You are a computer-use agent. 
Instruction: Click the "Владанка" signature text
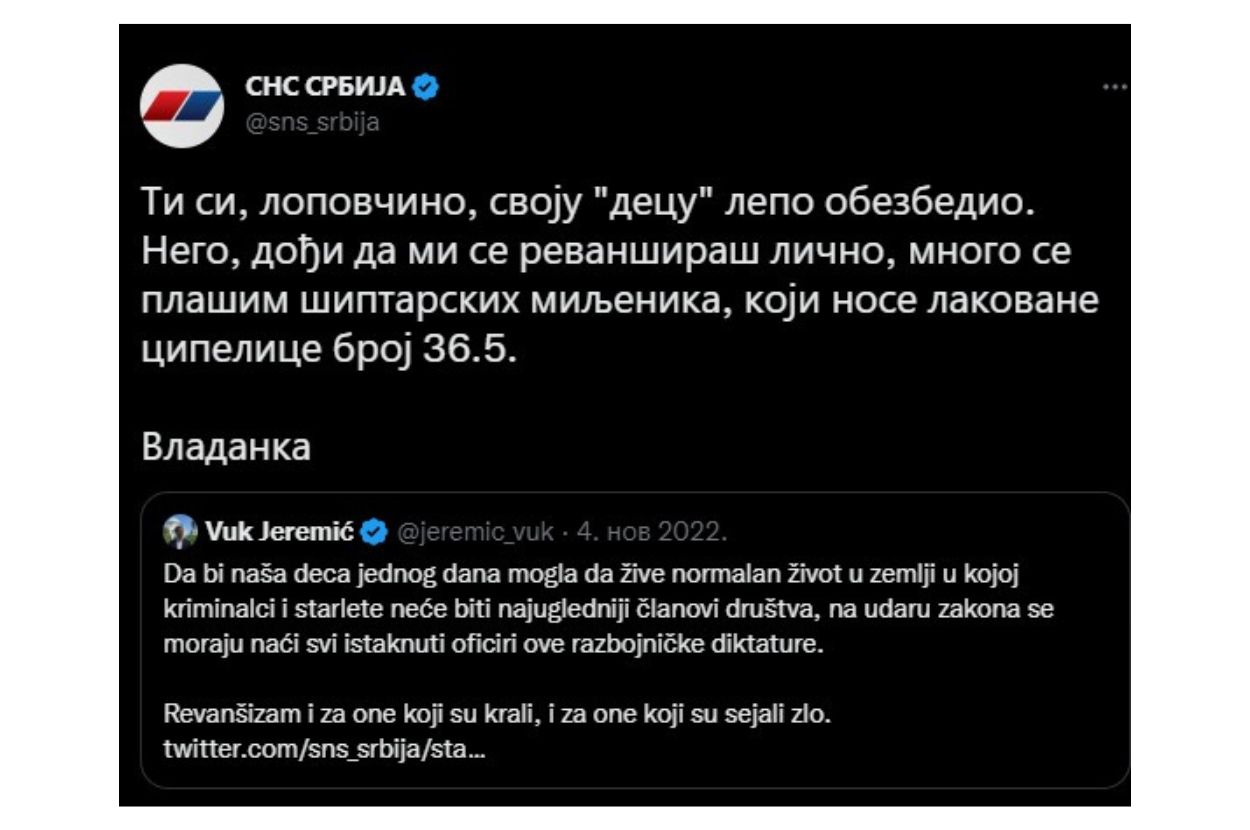click(227, 446)
